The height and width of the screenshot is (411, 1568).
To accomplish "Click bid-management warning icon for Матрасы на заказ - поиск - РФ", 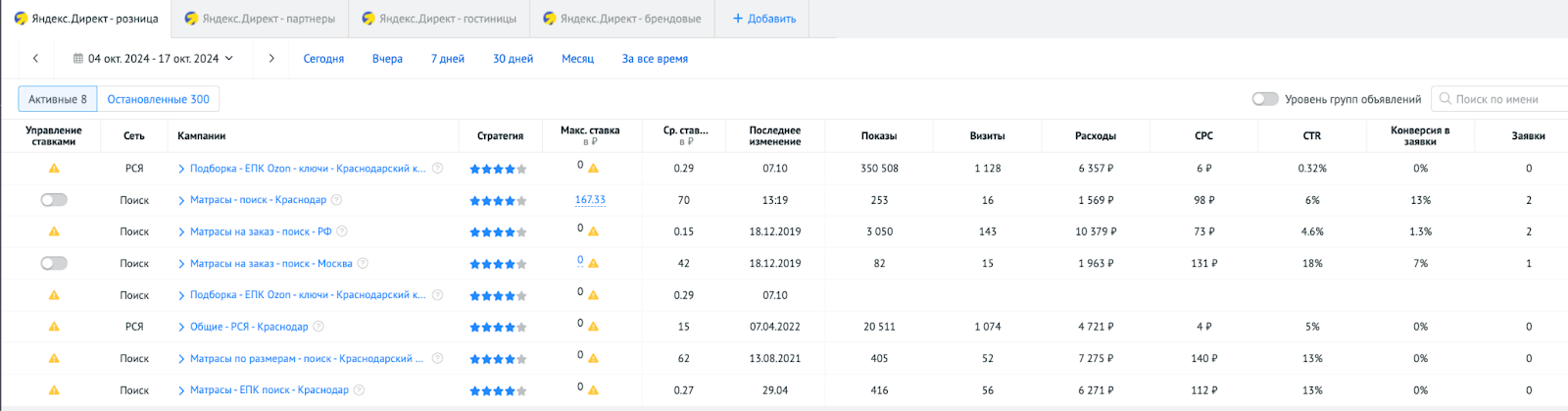I will coord(54,231).
